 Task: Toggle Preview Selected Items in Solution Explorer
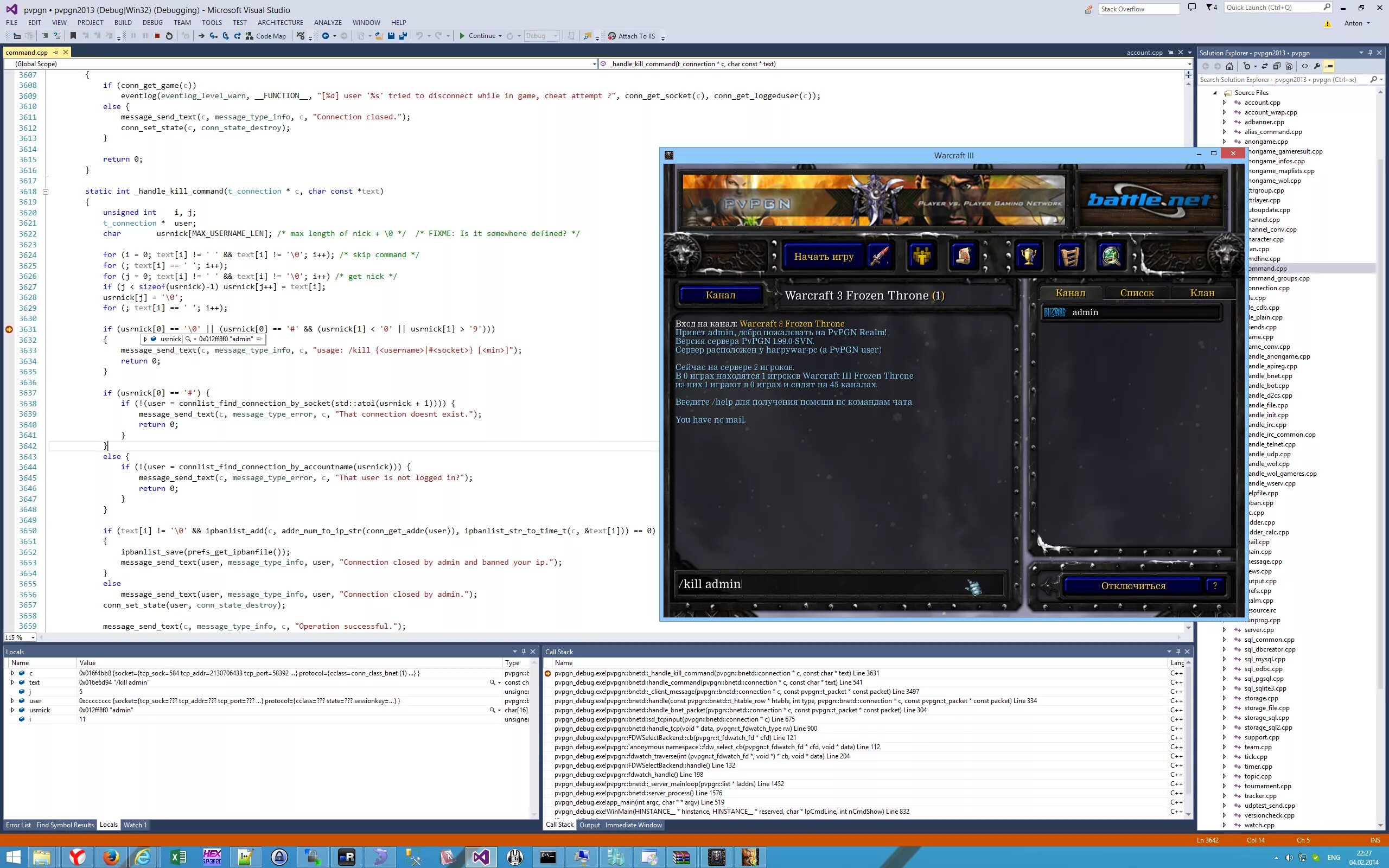click(x=1329, y=66)
